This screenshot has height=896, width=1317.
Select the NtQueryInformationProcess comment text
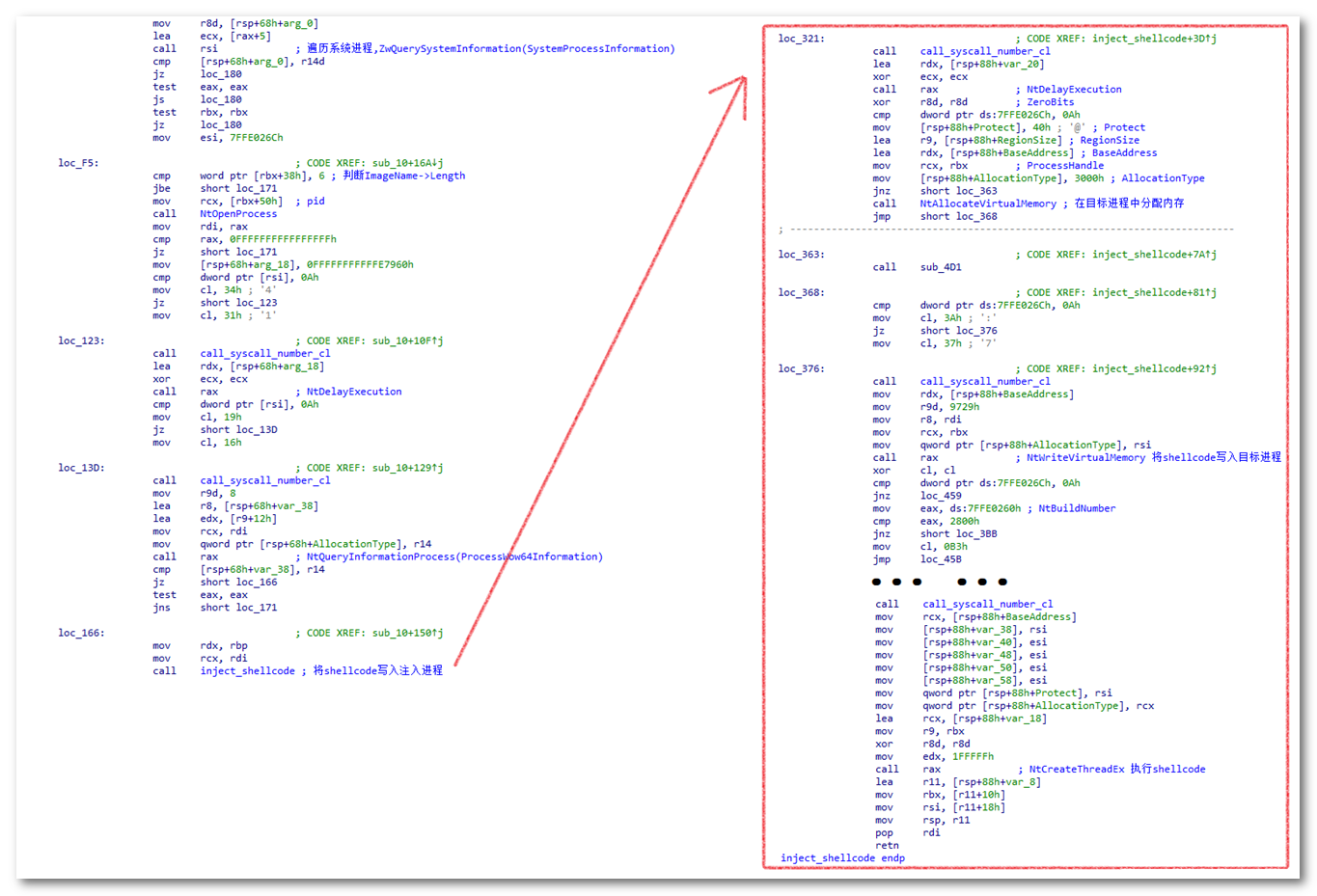click(x=453, y=557)
